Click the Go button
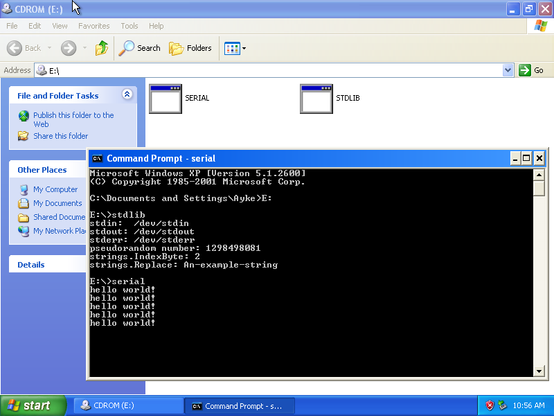This screenshot has width=554, height=416. (x=531, y=70)
